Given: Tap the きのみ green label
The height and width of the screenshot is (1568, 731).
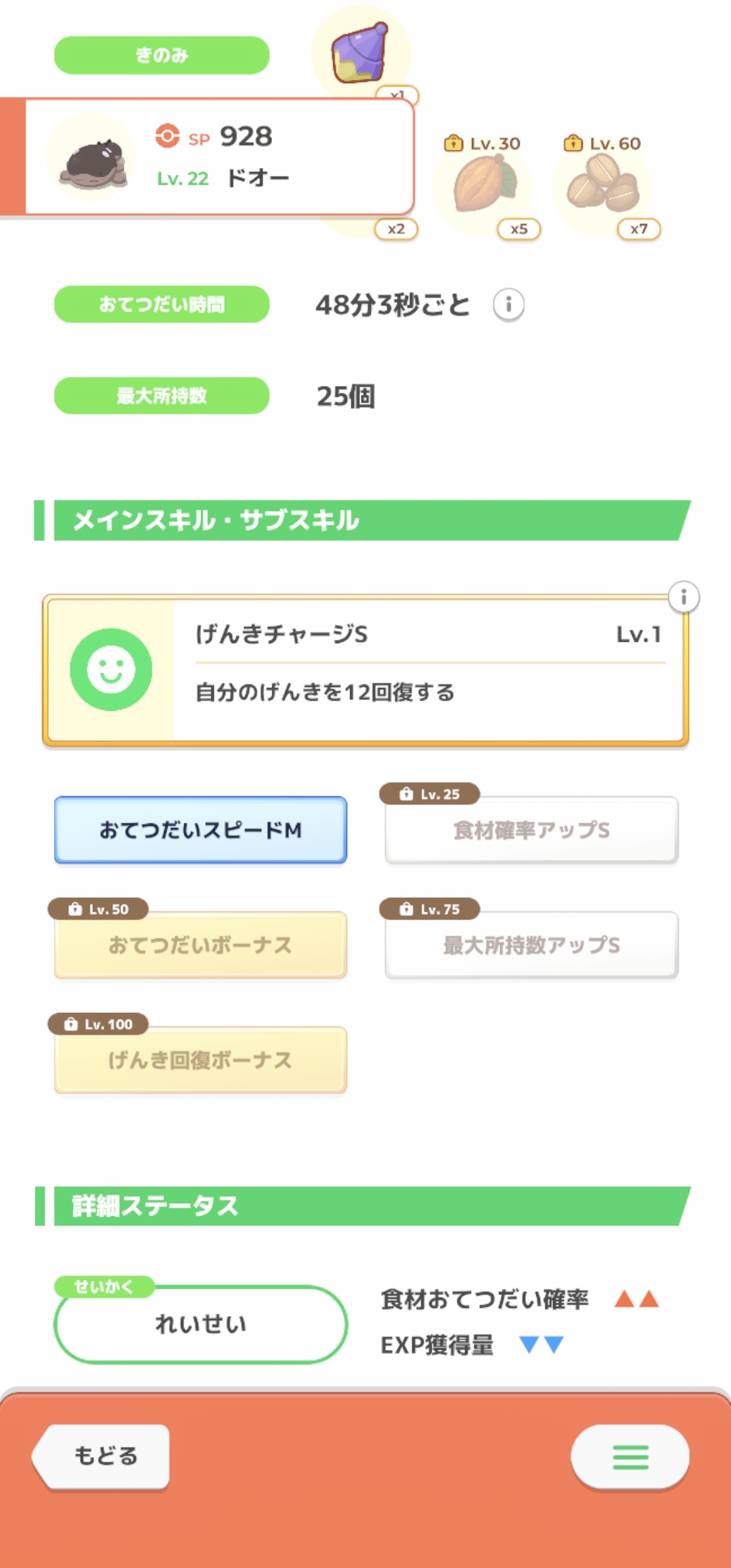Looking at the screenshot, I should (x=162, y=55).
